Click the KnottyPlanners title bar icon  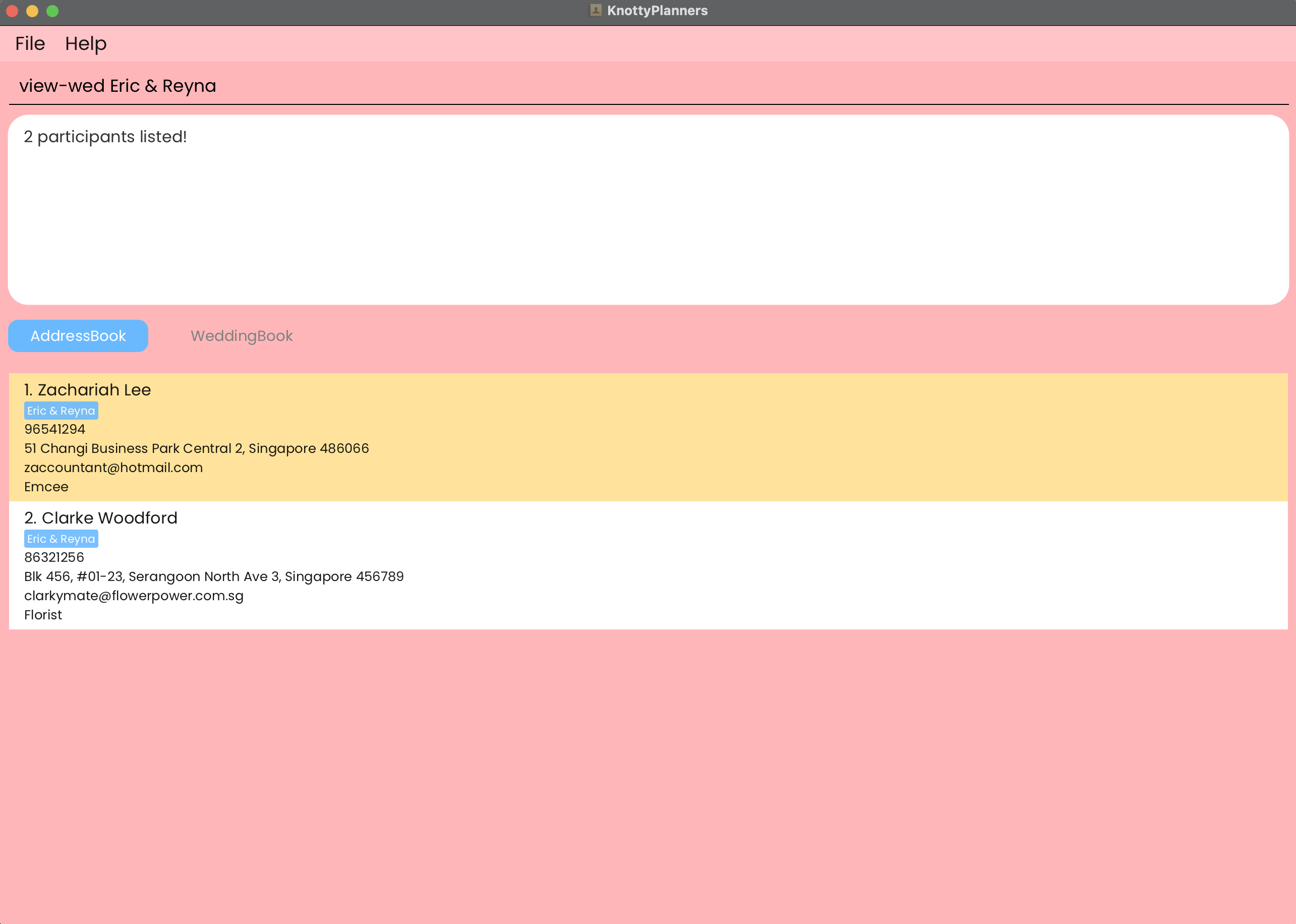(x=595, y=10)
